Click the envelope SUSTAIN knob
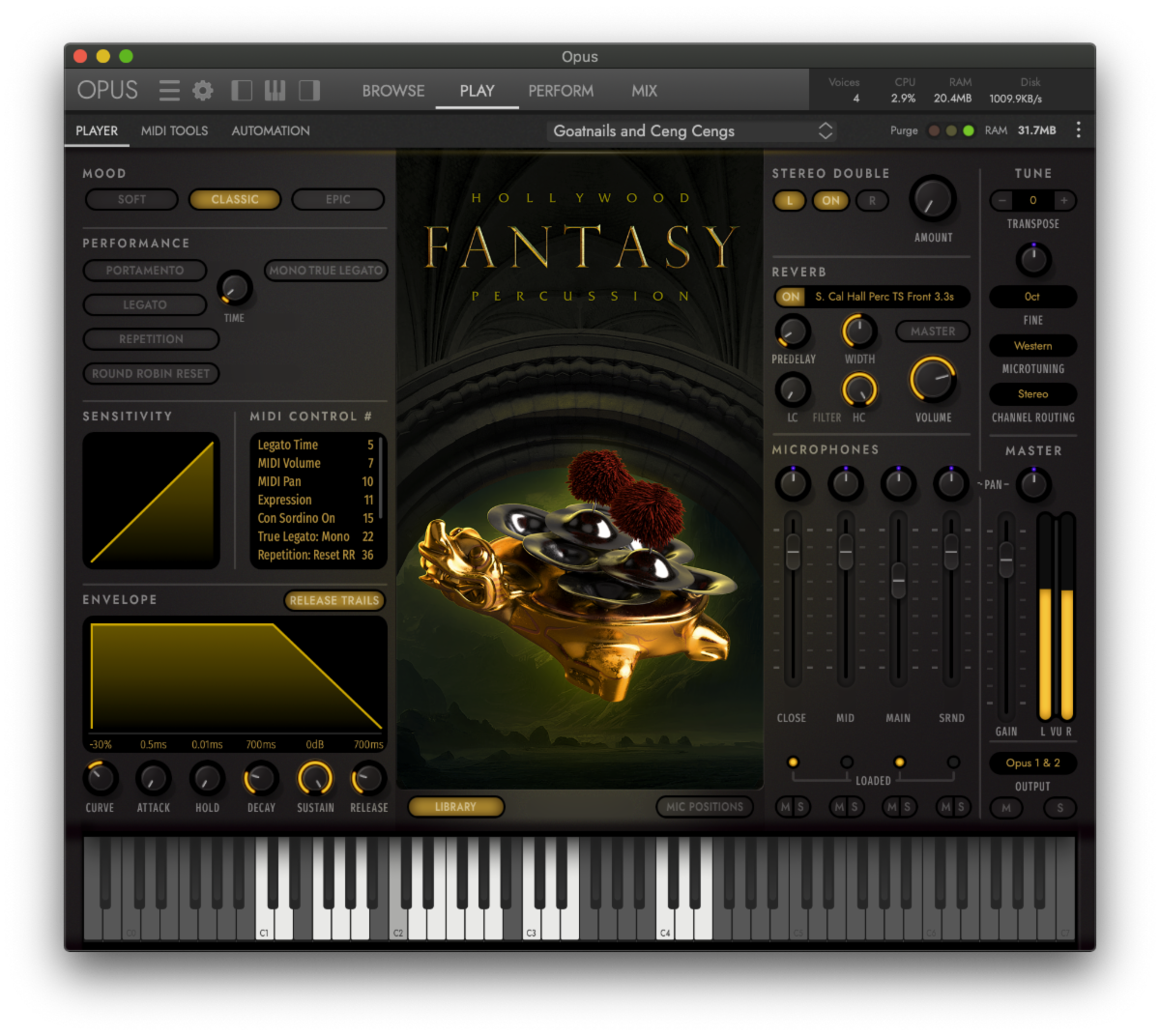Viewport: 1160px width, 1036px height. click(315, 778)
